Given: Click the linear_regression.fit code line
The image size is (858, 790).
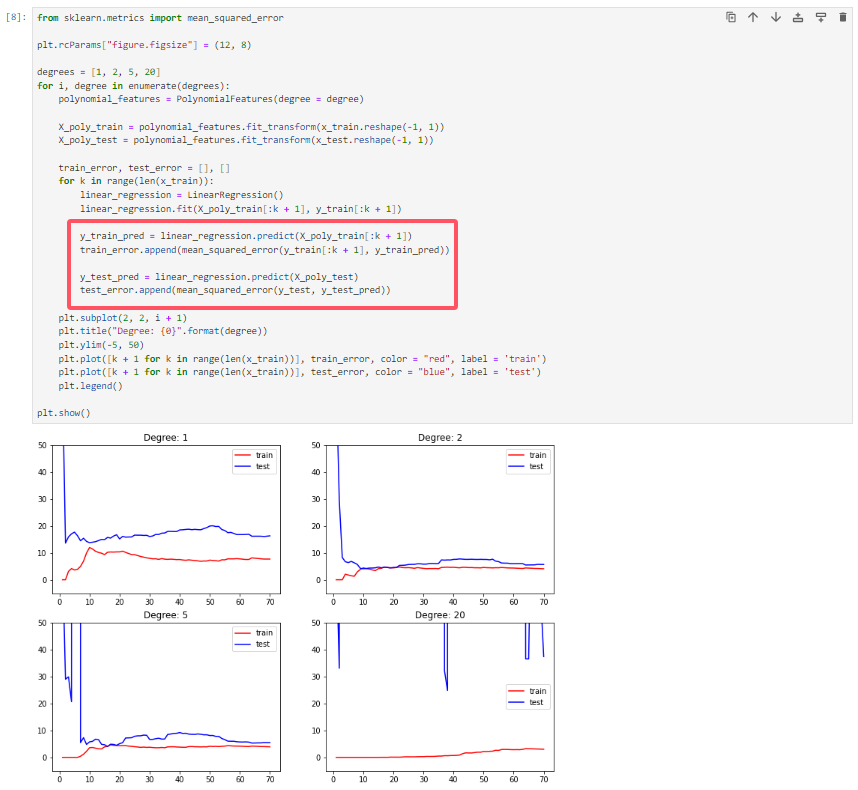Looking at the screenshot, I should (241, 209).
